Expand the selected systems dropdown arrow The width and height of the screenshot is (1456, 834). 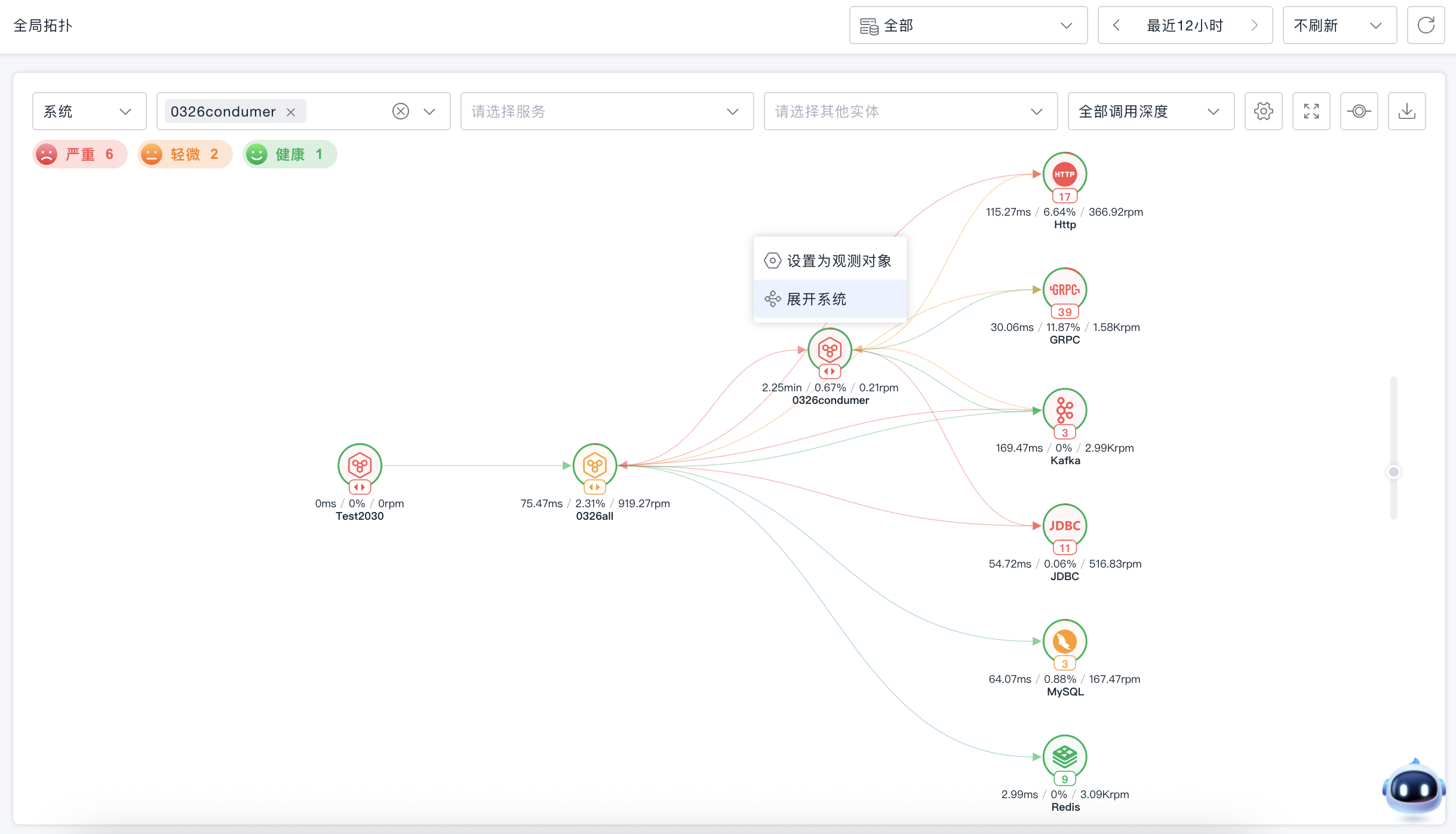[x=429, y=111]
